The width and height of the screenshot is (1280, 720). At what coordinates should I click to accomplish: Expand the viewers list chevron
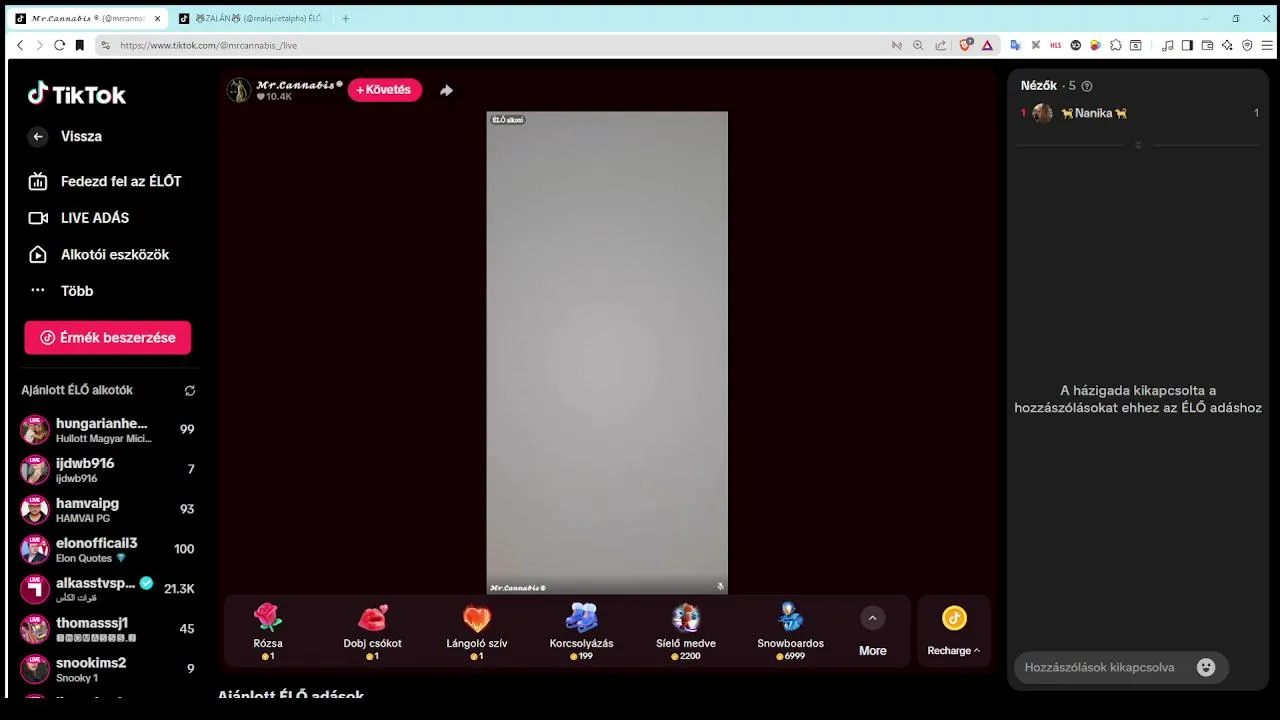[1138, 146]
